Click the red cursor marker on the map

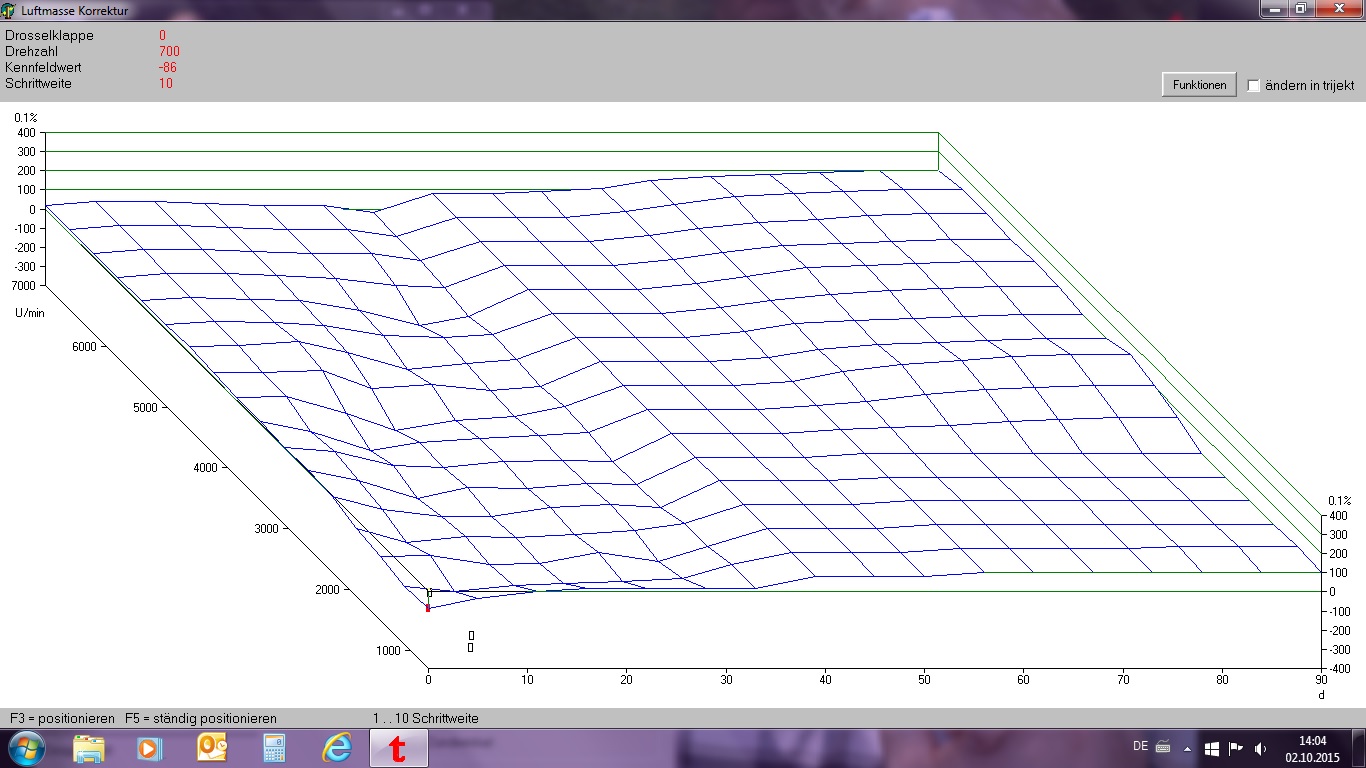pos(428,607)
